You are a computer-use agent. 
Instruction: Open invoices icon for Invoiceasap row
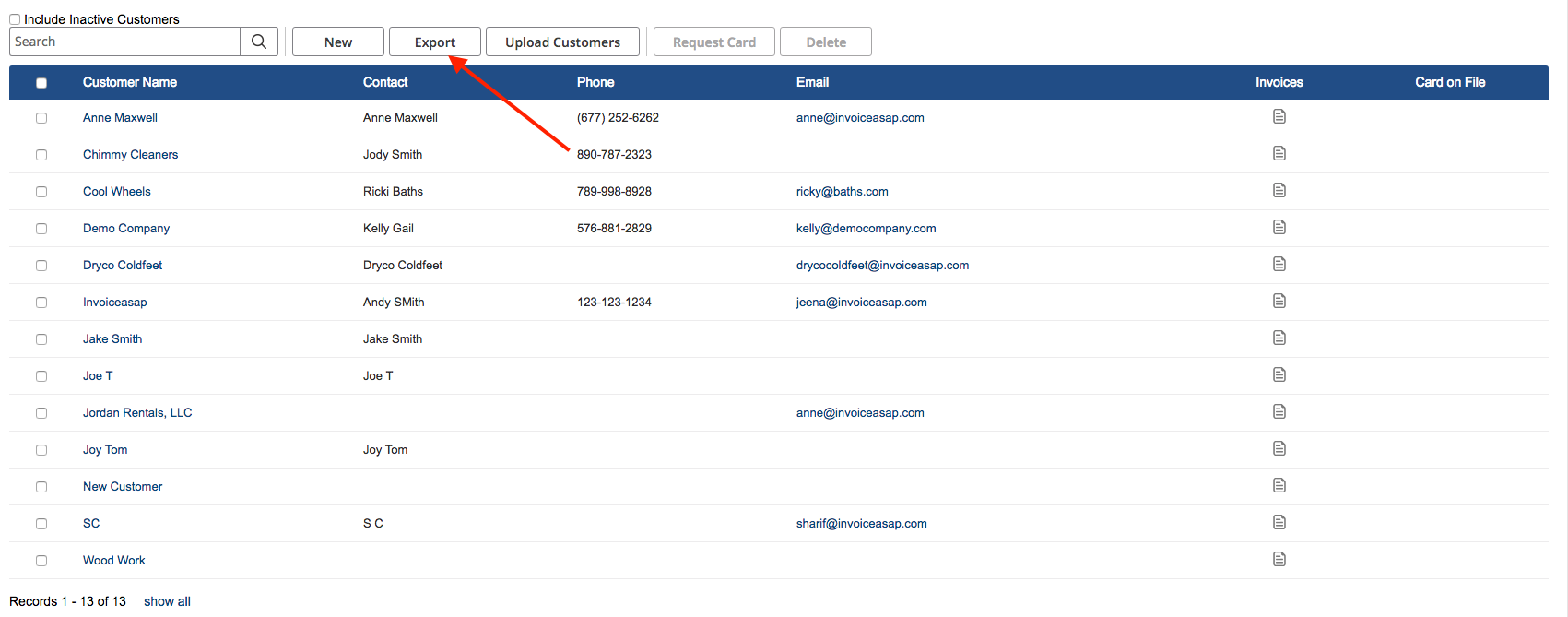[1279, 301]
